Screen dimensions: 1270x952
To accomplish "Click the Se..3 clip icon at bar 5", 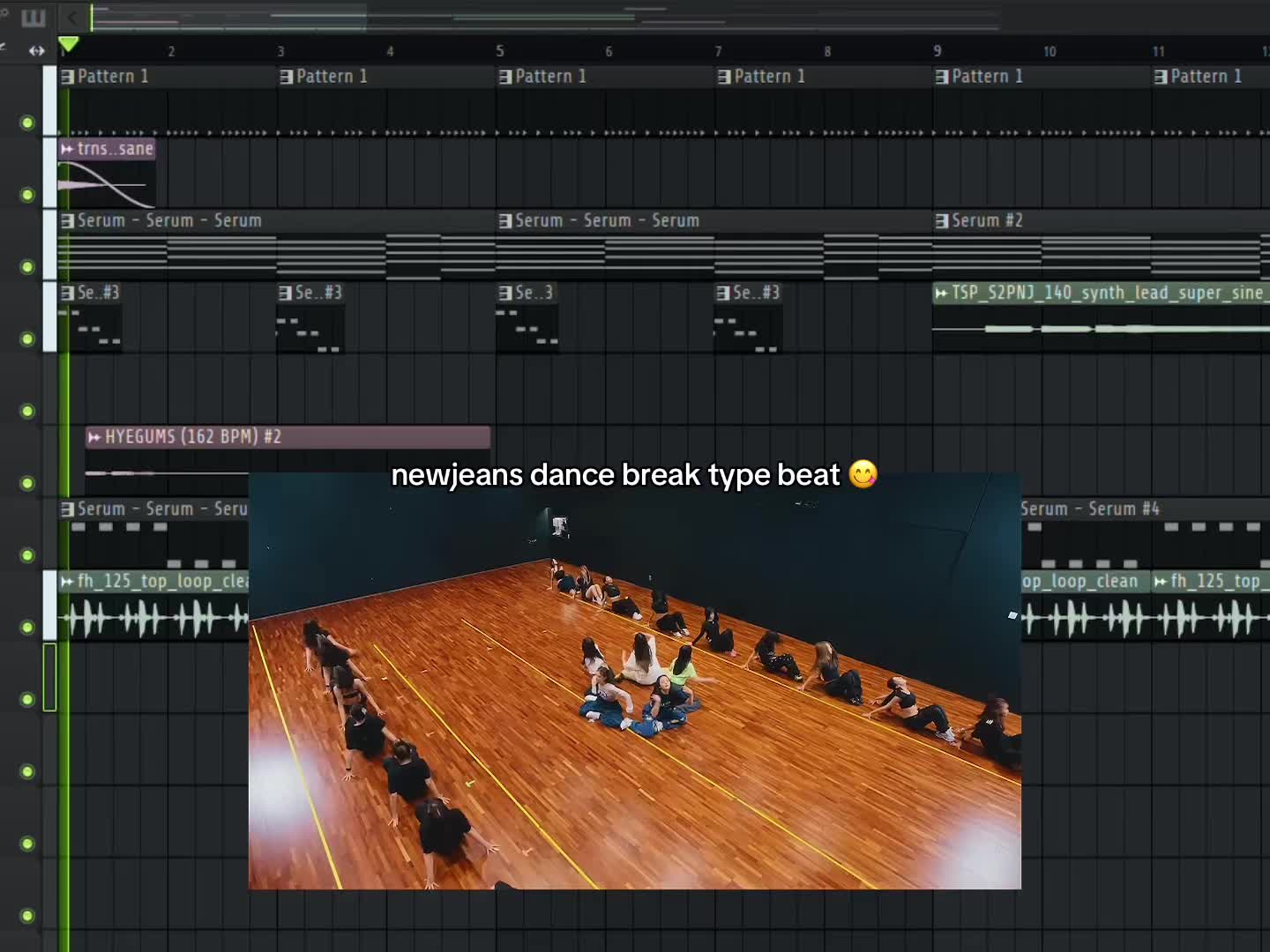I will [505, 293].
